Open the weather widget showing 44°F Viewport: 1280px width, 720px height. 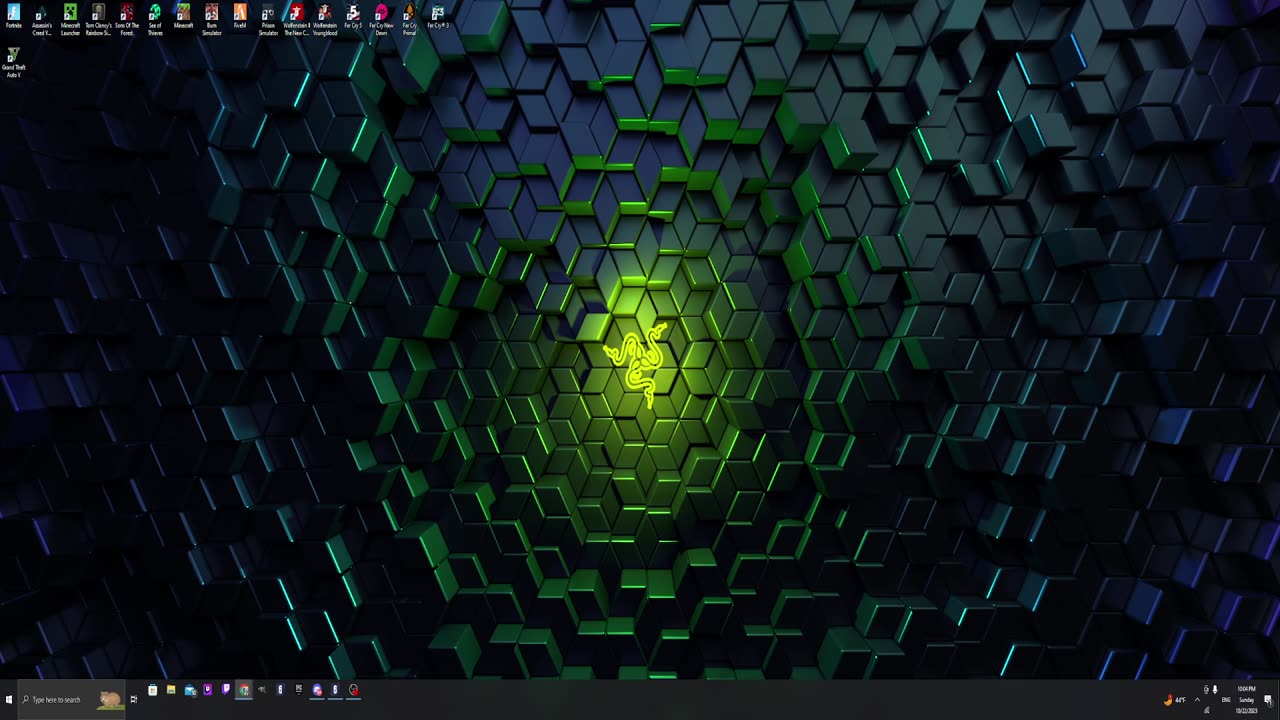1175,700
